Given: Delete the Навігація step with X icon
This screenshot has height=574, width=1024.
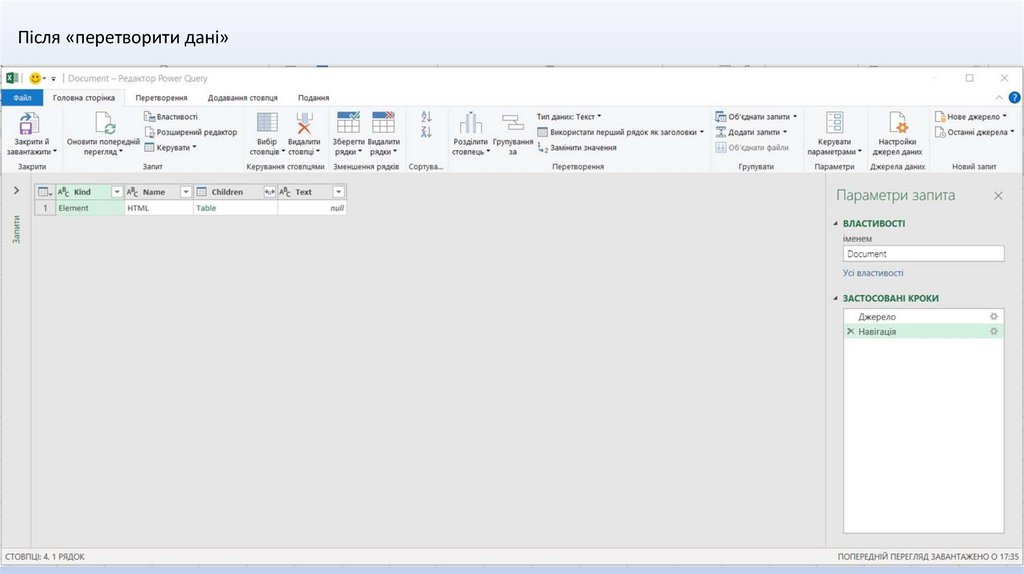Looking at the screenshot, I should pyautogui.click(x=850, y=332).
